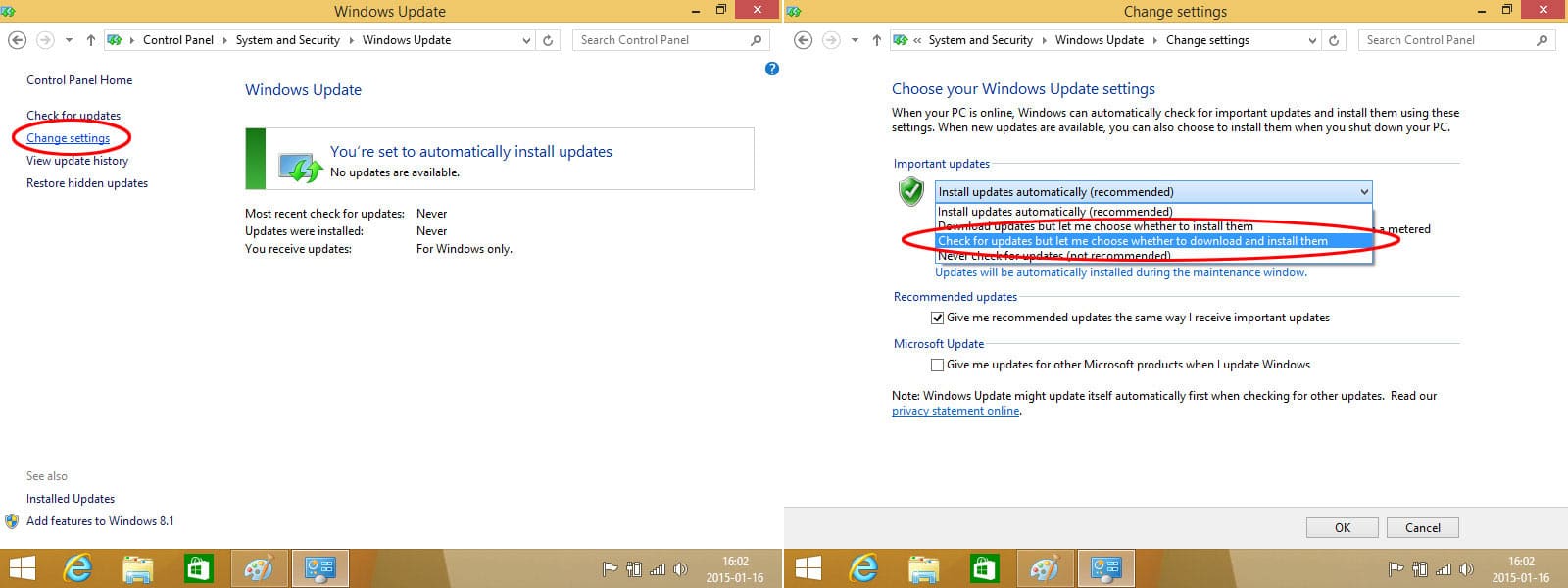Open Start button on left taskbar

pyautogui.click(x=22, y=568)
